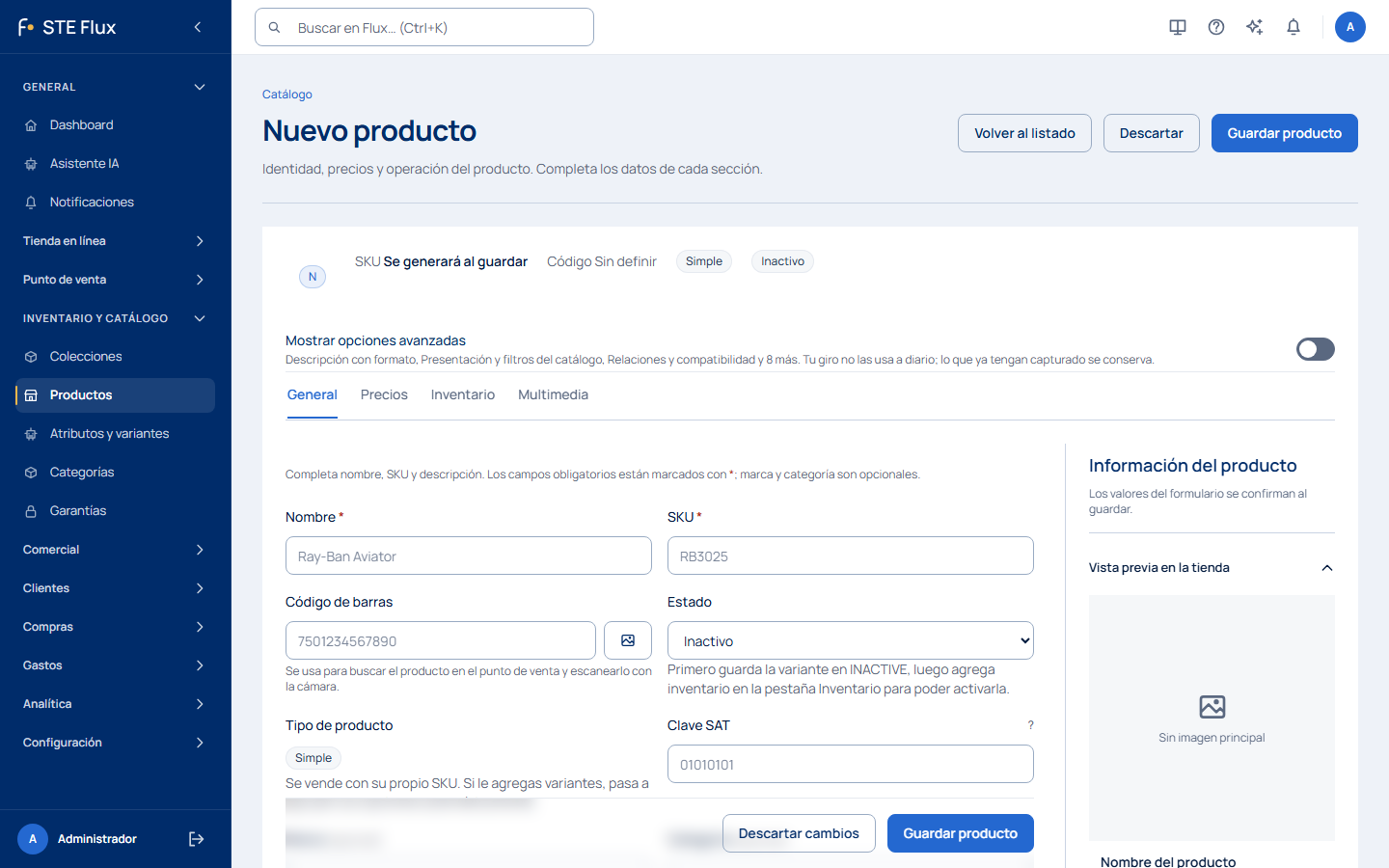Open Notificaciones in the sidebar
This screenshot has height=868, width=1389.
[x=116, y=203]
